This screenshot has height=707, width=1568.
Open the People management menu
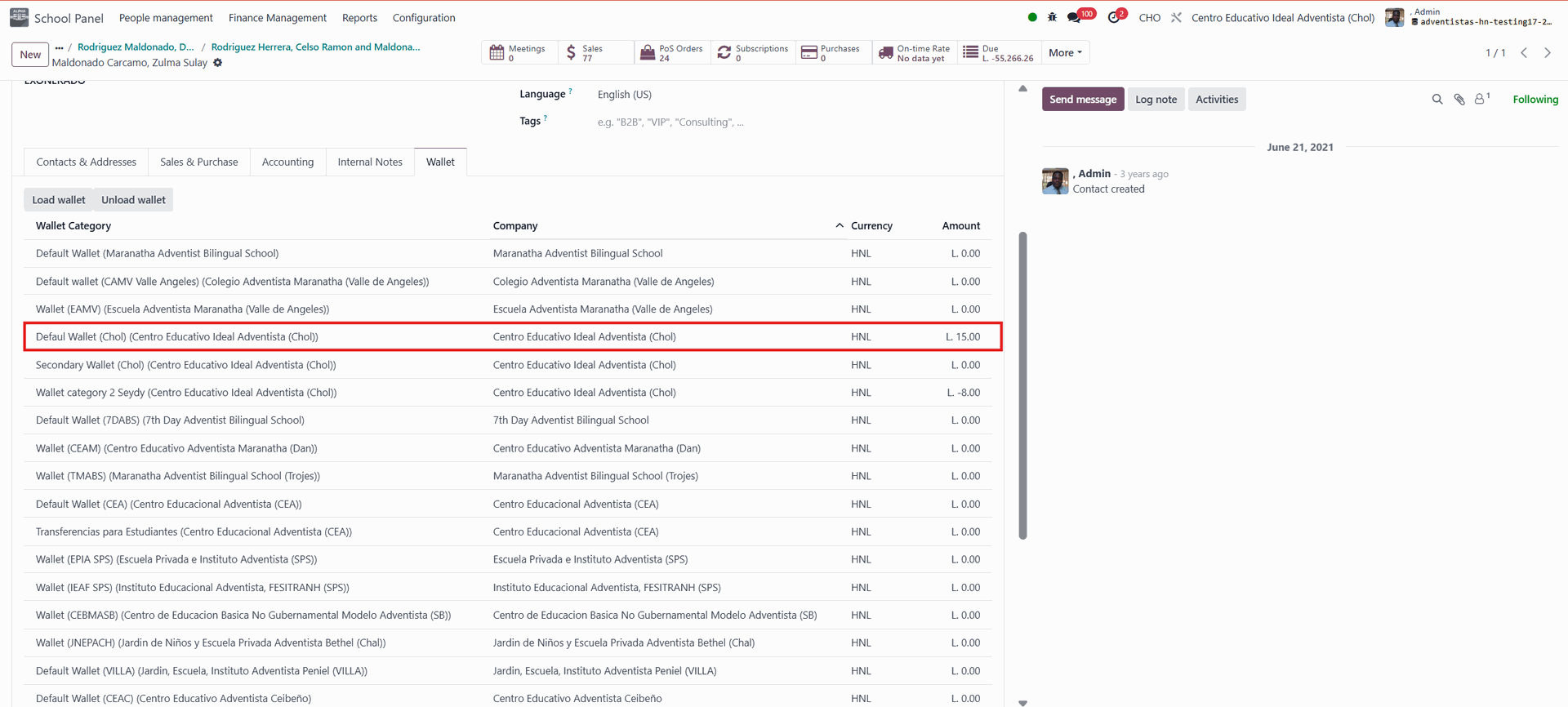(x=166, y=17)
